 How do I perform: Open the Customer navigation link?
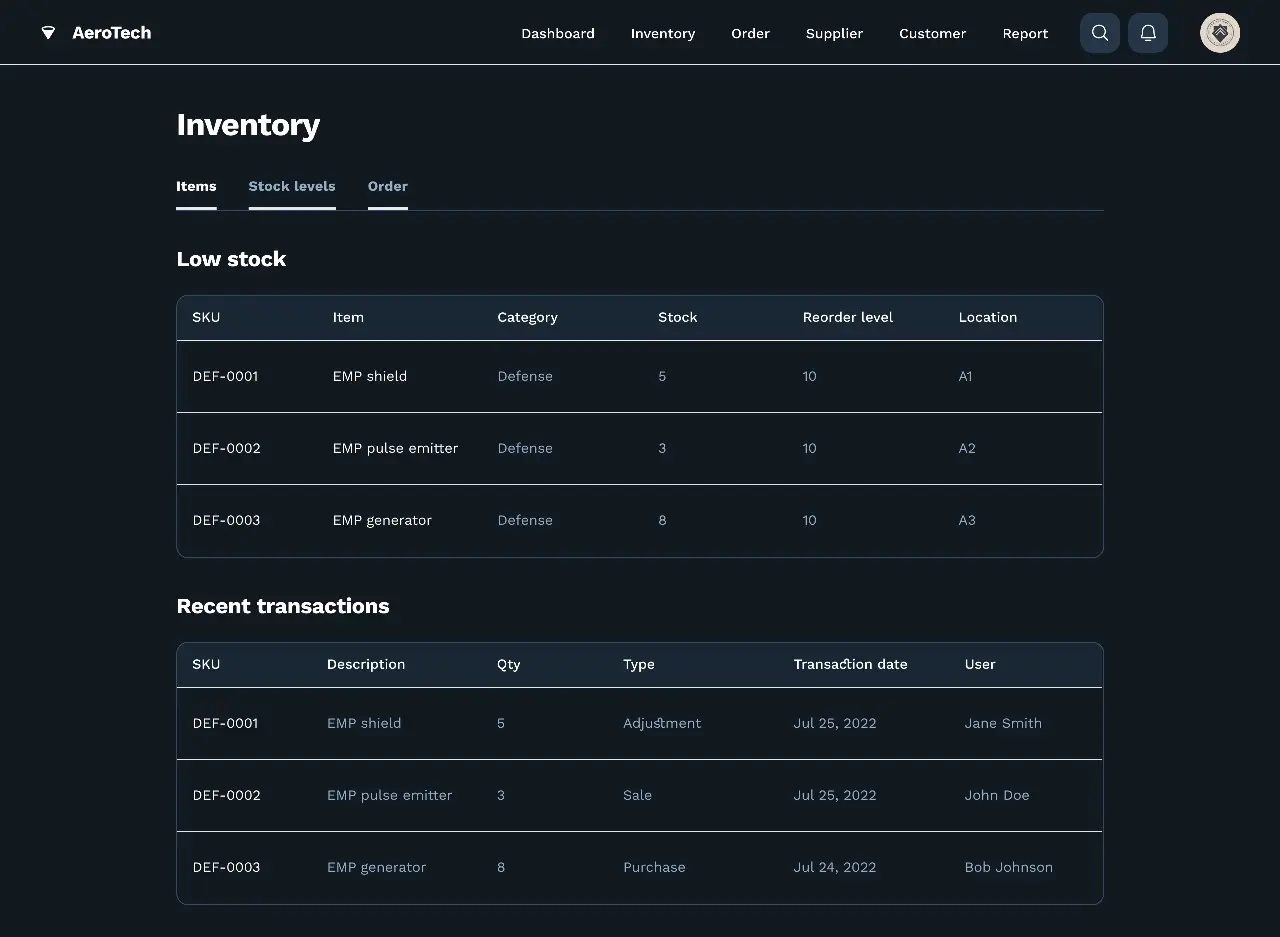(x=932, y=33)
